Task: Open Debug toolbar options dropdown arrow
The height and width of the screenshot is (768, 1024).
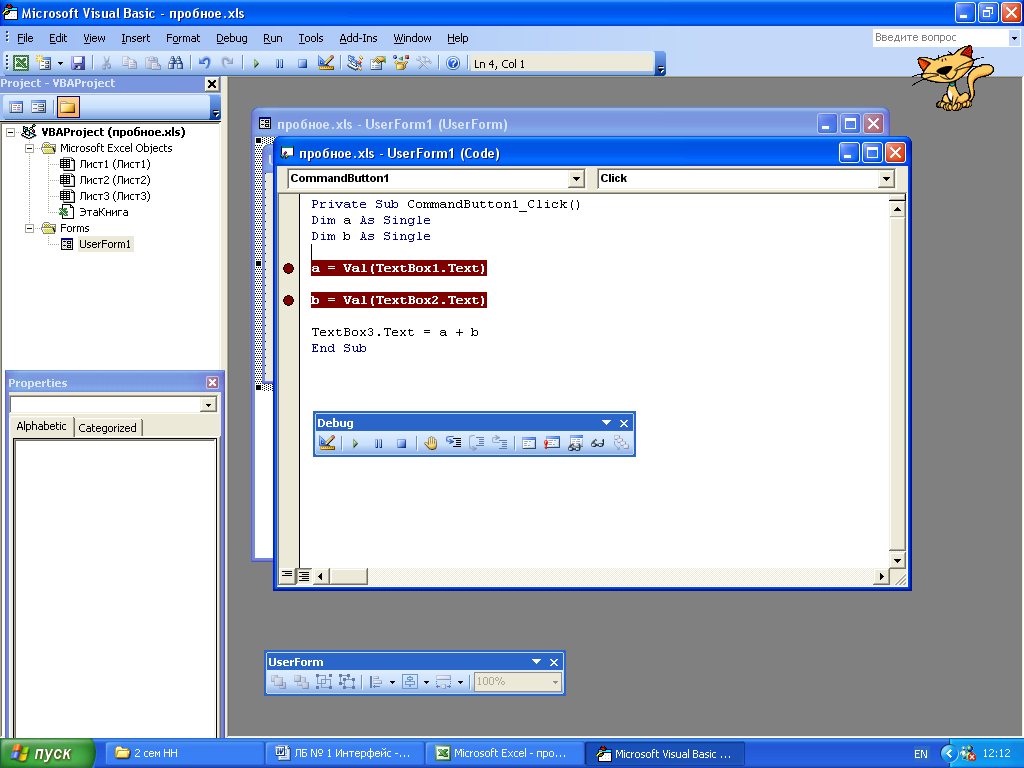Action: click(x=606, y=423)
